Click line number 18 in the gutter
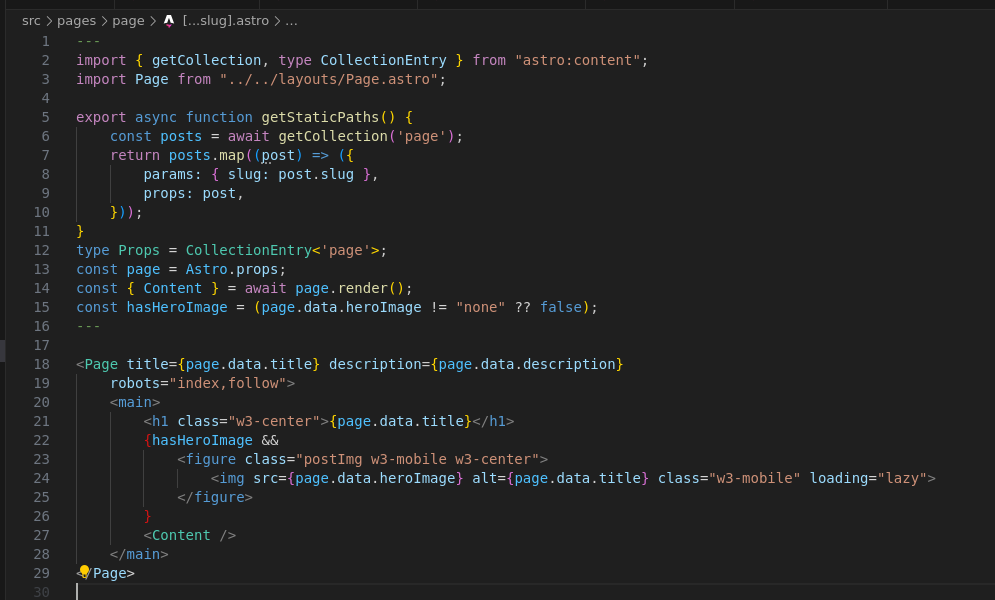Viewport: 995px width, 600px height. [x=41, y=364]
